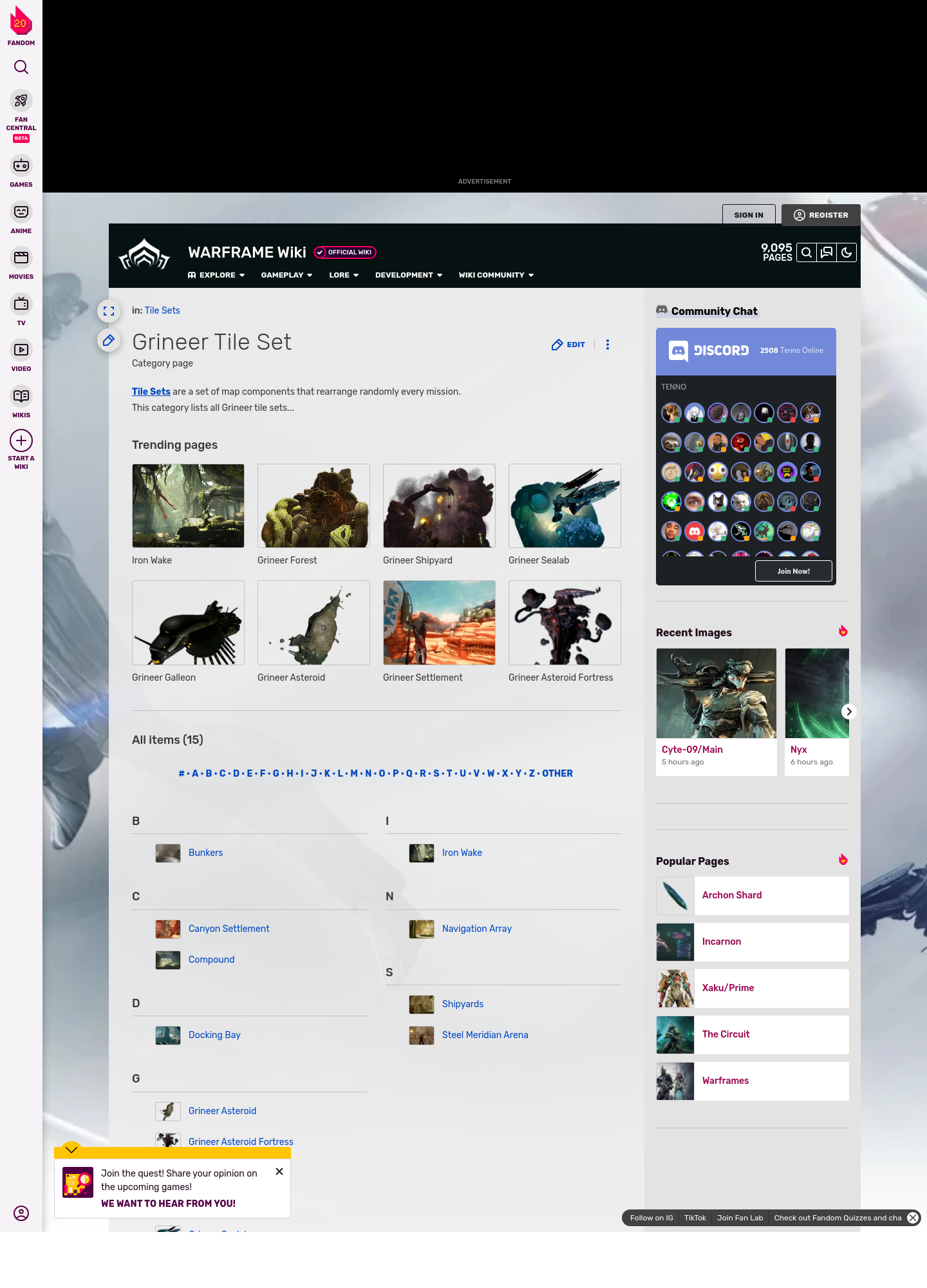The height and width of the screenshot is (1288, 927).
Task: Click the floating pencil edit icon
Action: click(109, 340)
